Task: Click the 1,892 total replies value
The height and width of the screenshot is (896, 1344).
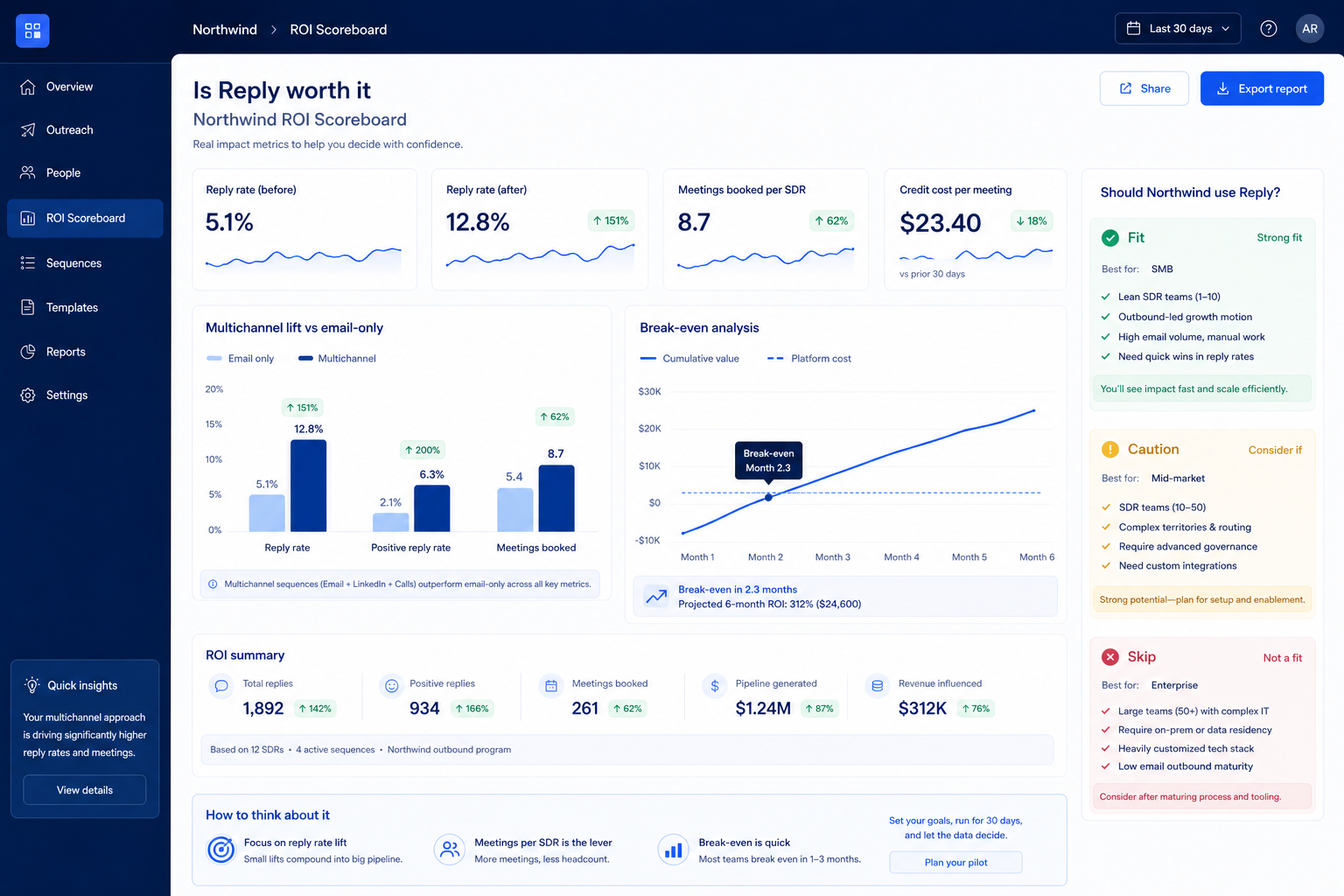Action: pos(263,709)
